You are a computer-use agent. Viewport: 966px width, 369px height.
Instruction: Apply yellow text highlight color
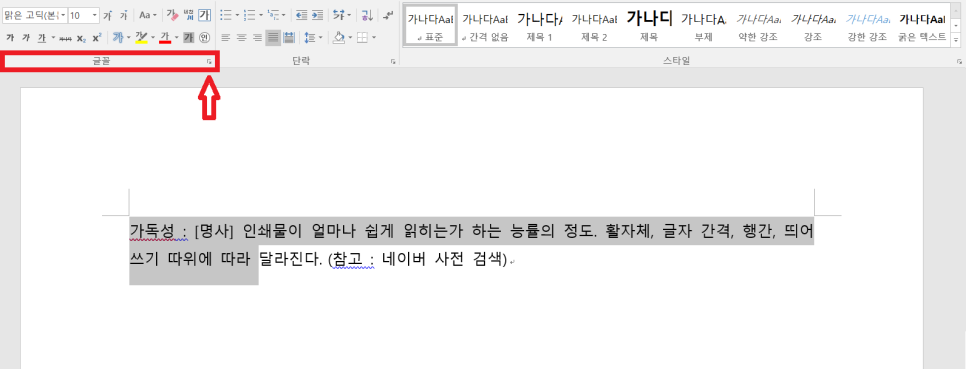[141, 38]
